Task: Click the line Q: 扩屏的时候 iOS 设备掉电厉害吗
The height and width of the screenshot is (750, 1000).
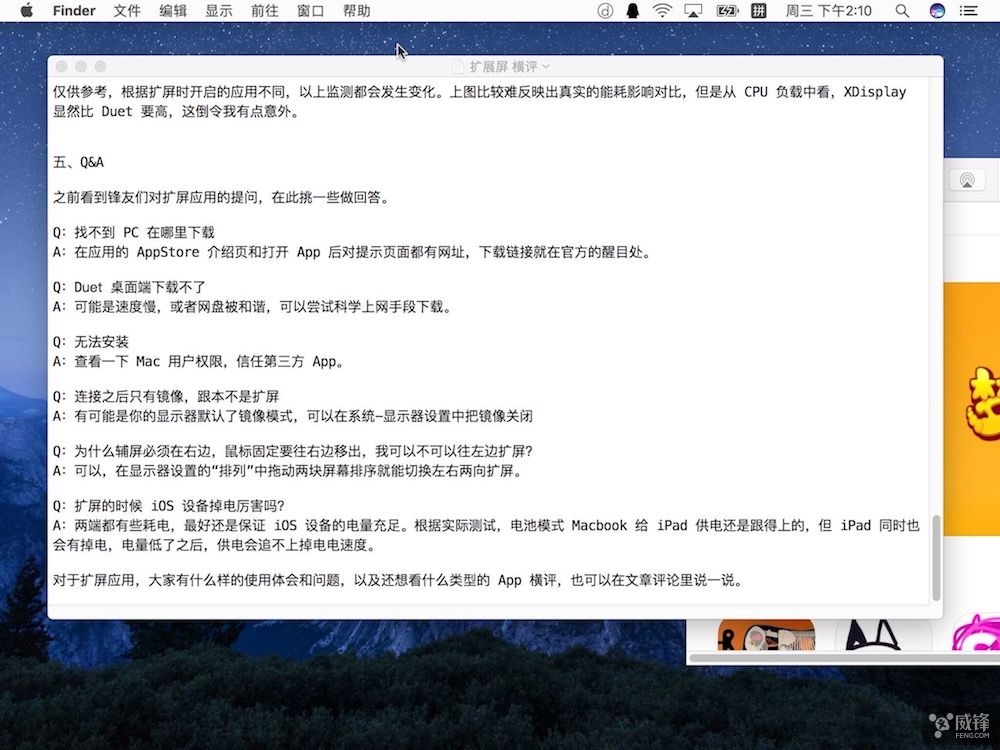Action: tap(169, 506)
